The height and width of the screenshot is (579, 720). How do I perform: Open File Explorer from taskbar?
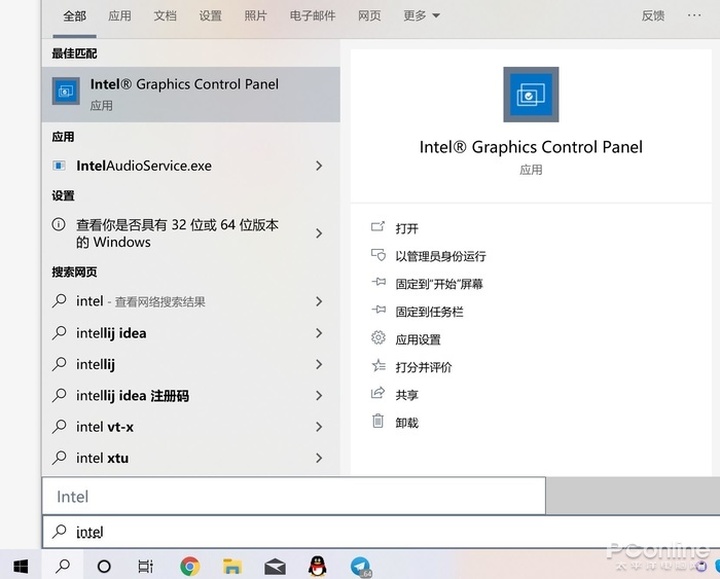[232, 566]
